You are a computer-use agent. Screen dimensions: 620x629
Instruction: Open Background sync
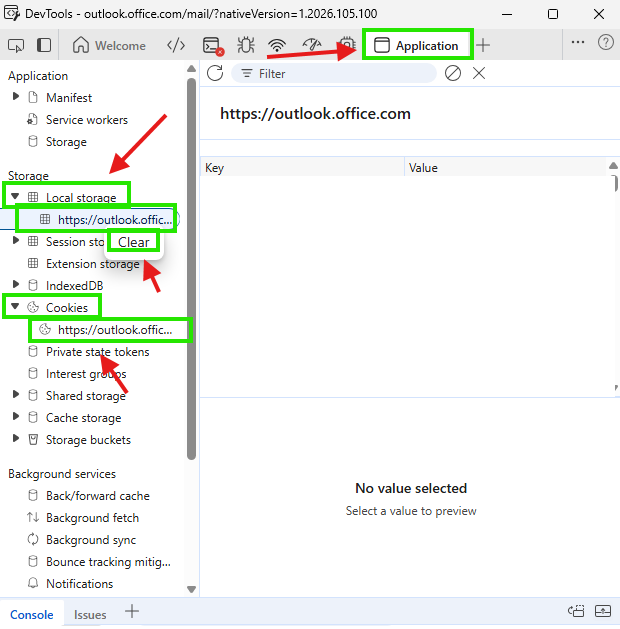(91, 540)
